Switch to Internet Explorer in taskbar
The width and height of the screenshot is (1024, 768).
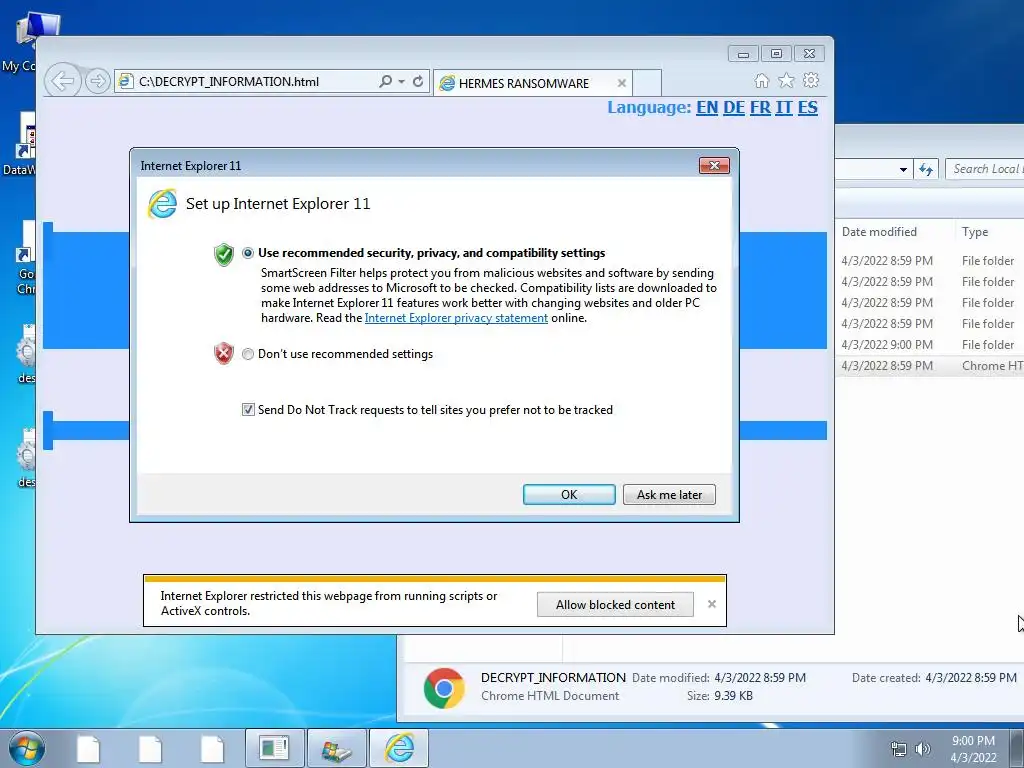click(x=399, y=748)
